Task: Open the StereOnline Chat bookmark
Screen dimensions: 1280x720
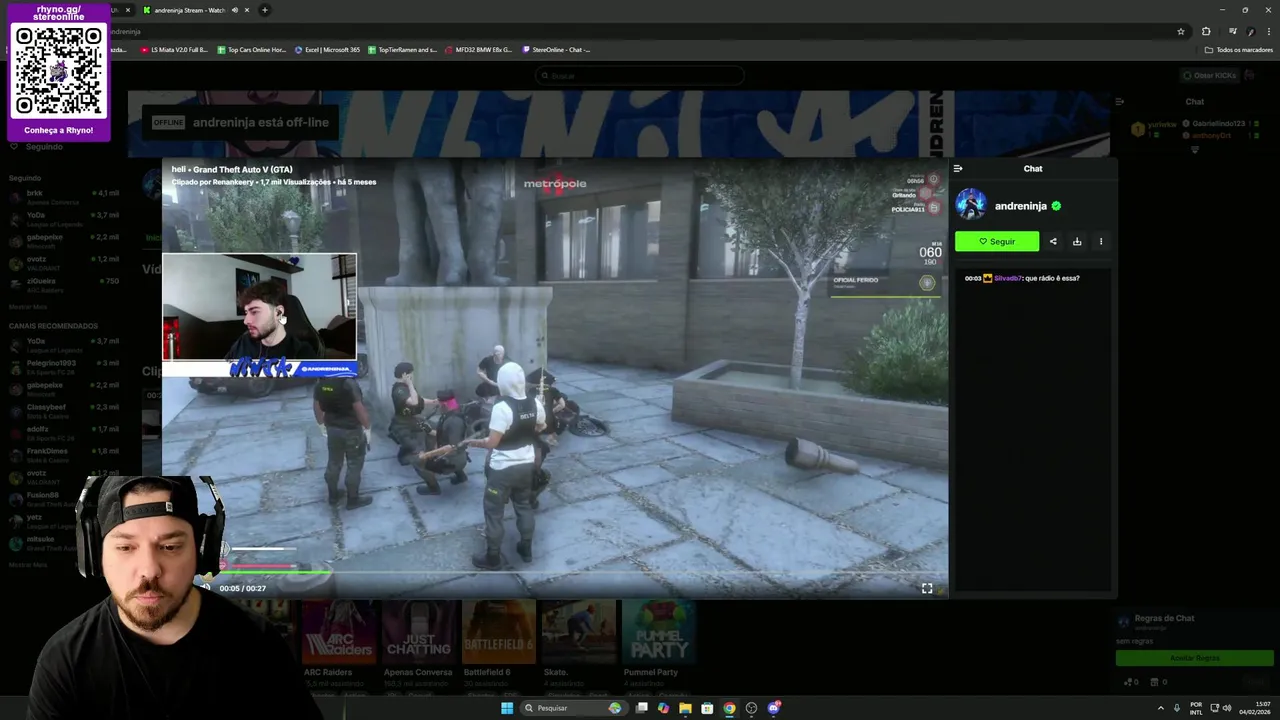Action: (x=556, y=50)
